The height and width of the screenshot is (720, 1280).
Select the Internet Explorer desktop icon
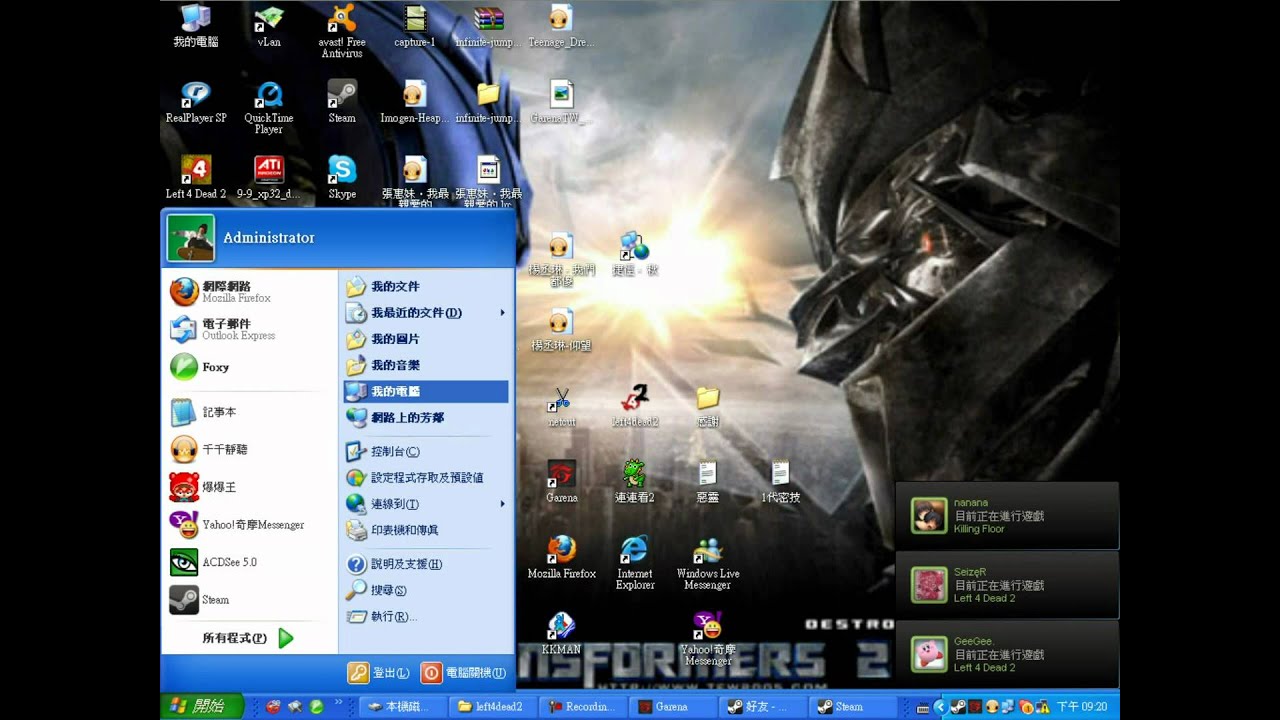tap(635, 563)
